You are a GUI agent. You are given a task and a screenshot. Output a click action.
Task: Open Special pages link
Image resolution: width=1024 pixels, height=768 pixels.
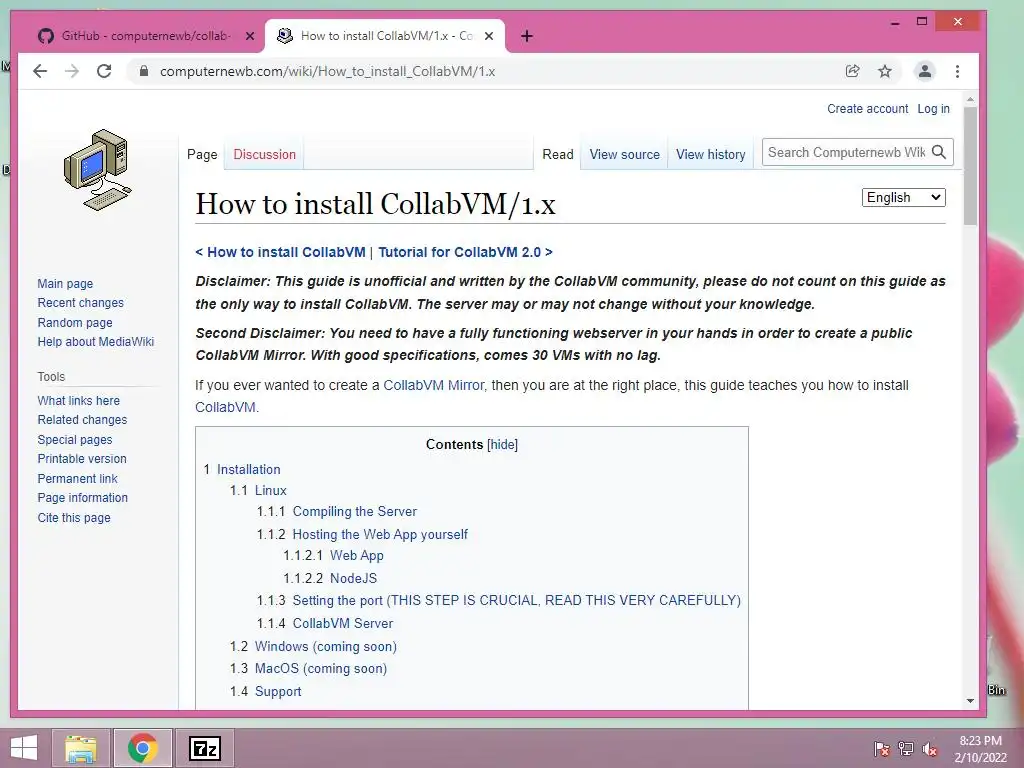click(75, 440)
